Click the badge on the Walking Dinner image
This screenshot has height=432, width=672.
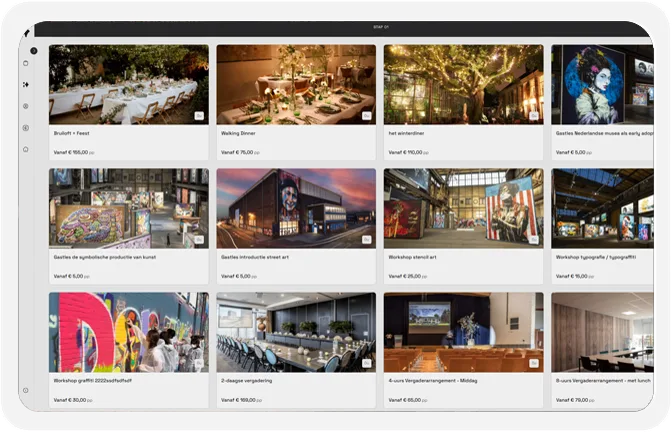pyautogui.click(x=366, y=116)
